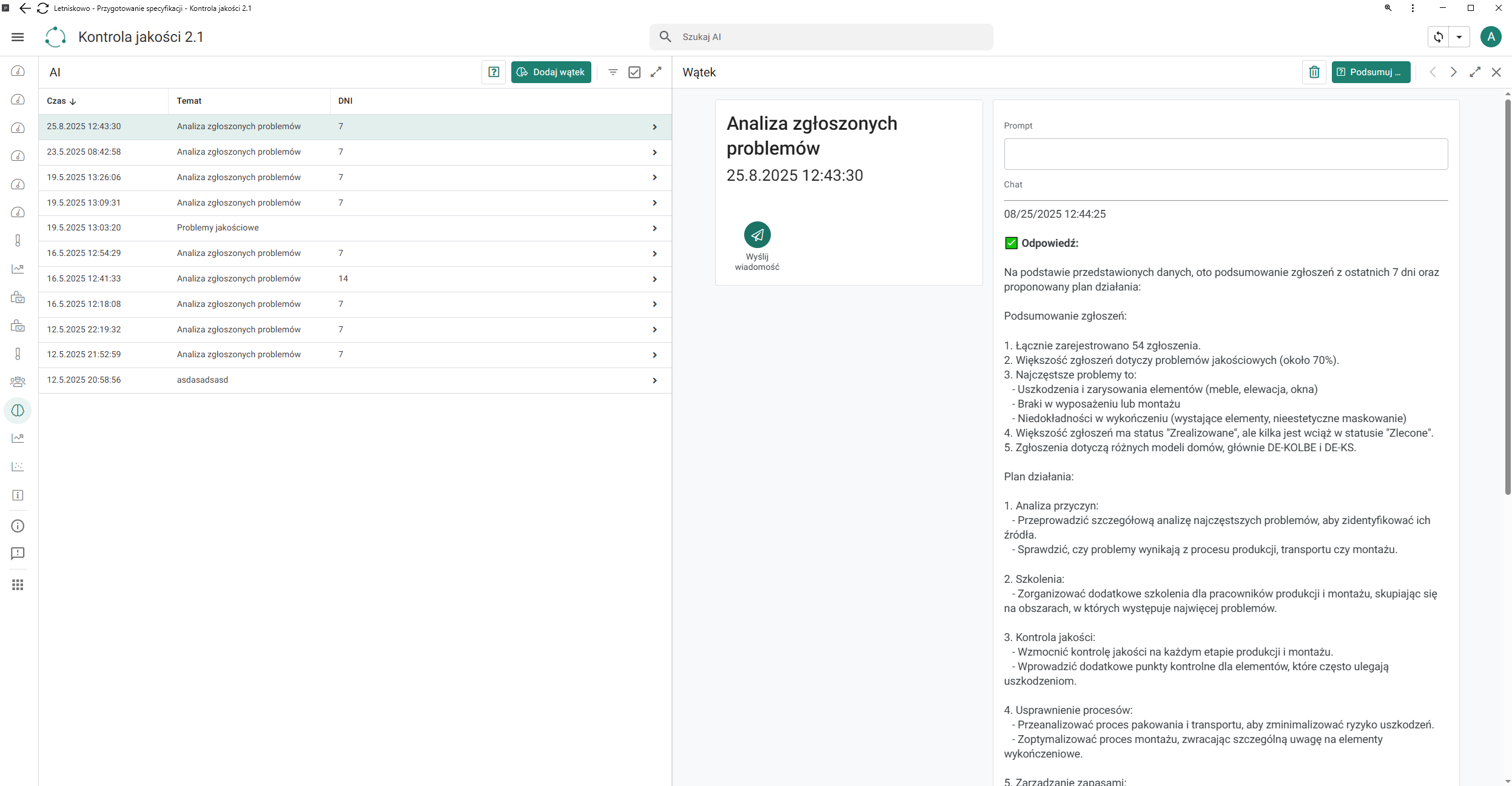The width and height of the screenshot is (1512, 786).
Task: Open the hamburger navigation menu
Action: [18, 37]
